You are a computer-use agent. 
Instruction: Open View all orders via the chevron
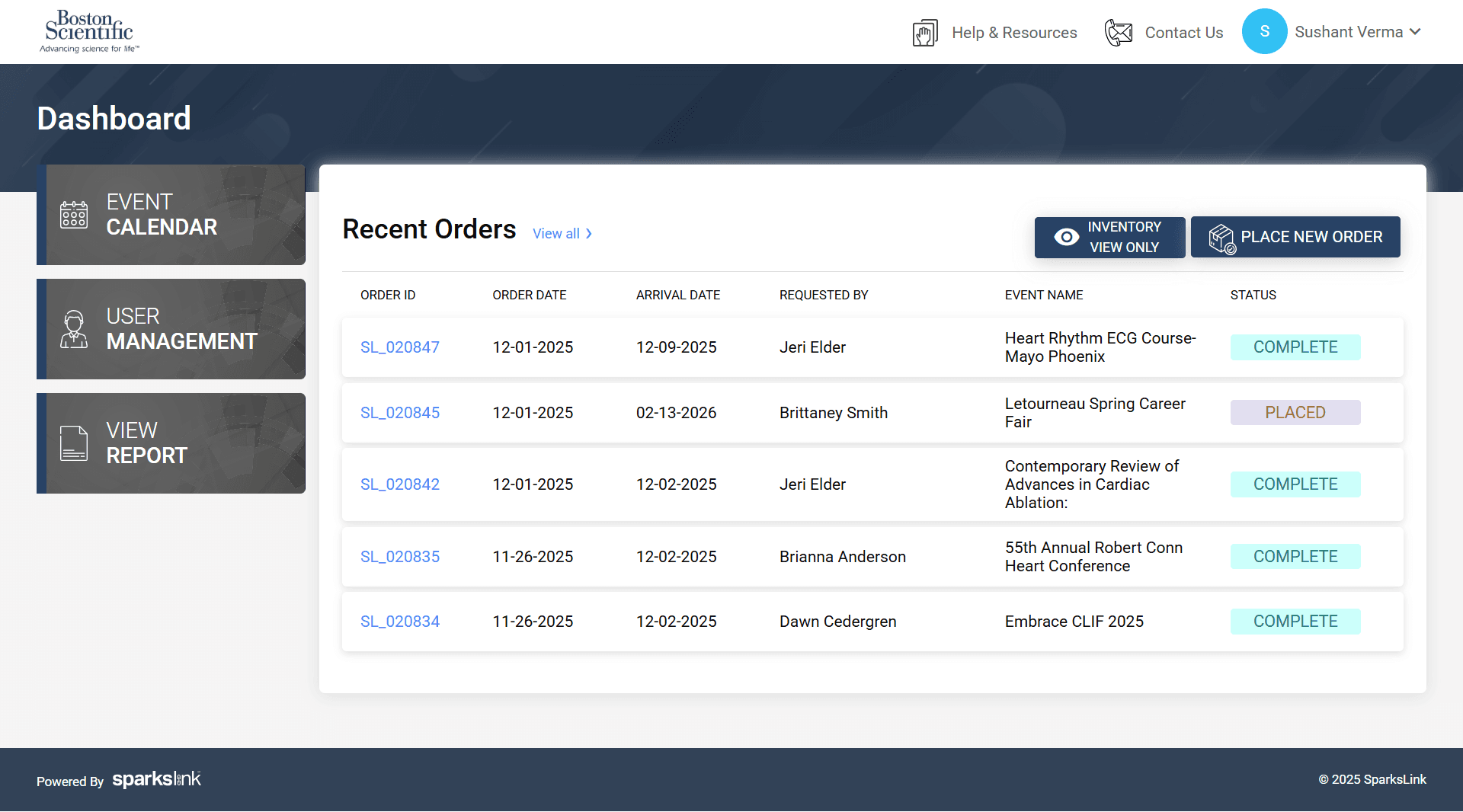coord(588,234)
